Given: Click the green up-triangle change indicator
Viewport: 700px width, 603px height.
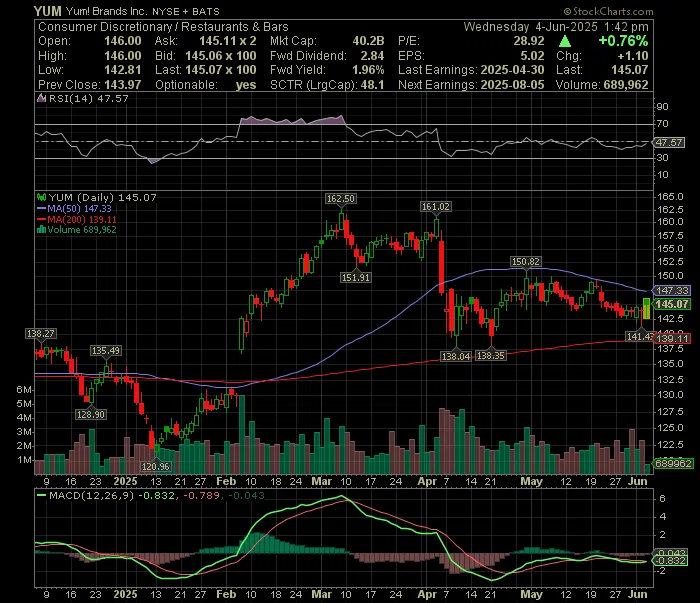Looking at the screenshot, I should coord(565,42).
